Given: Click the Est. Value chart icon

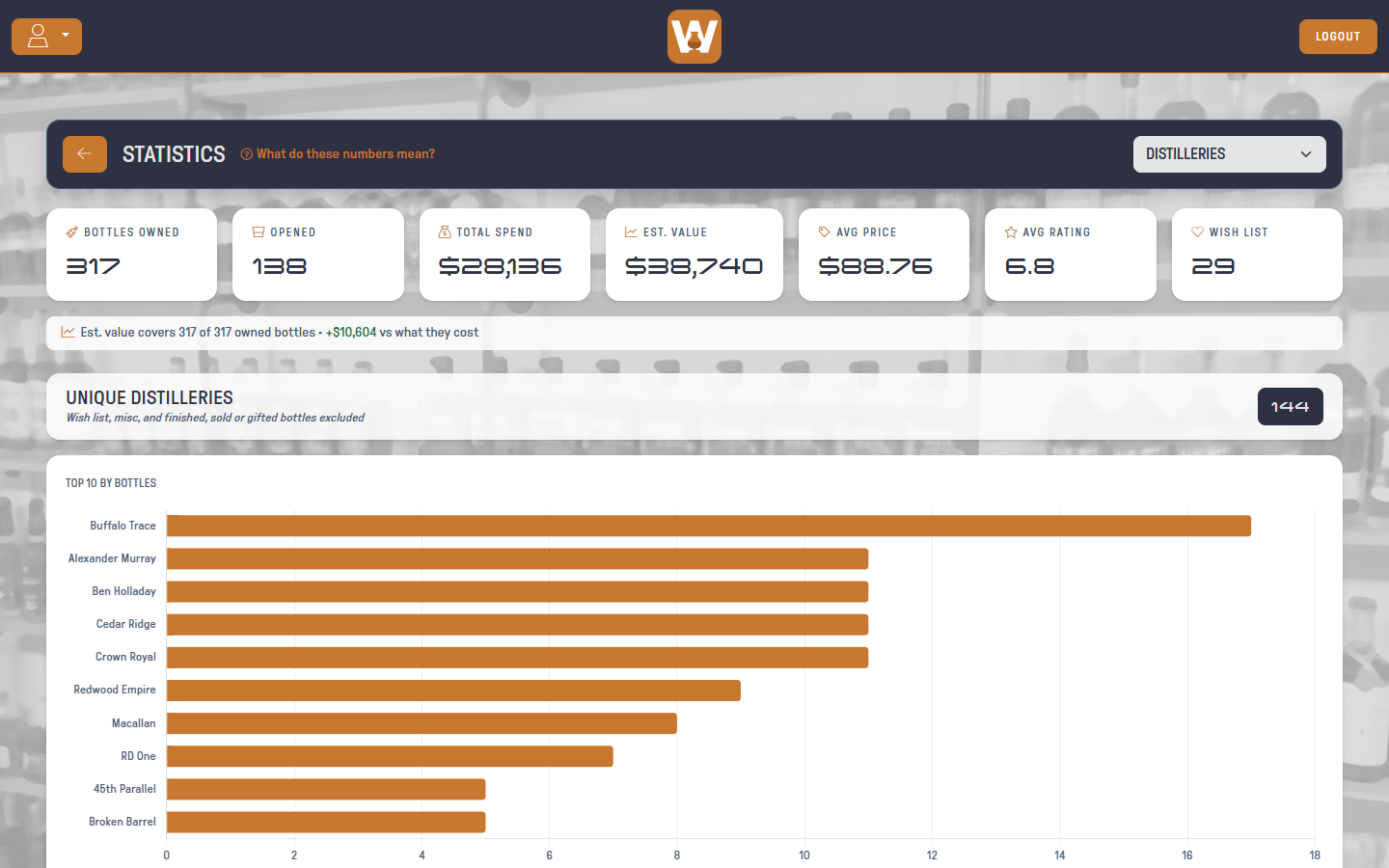Looking at the screenshot, I should point(631,232).
